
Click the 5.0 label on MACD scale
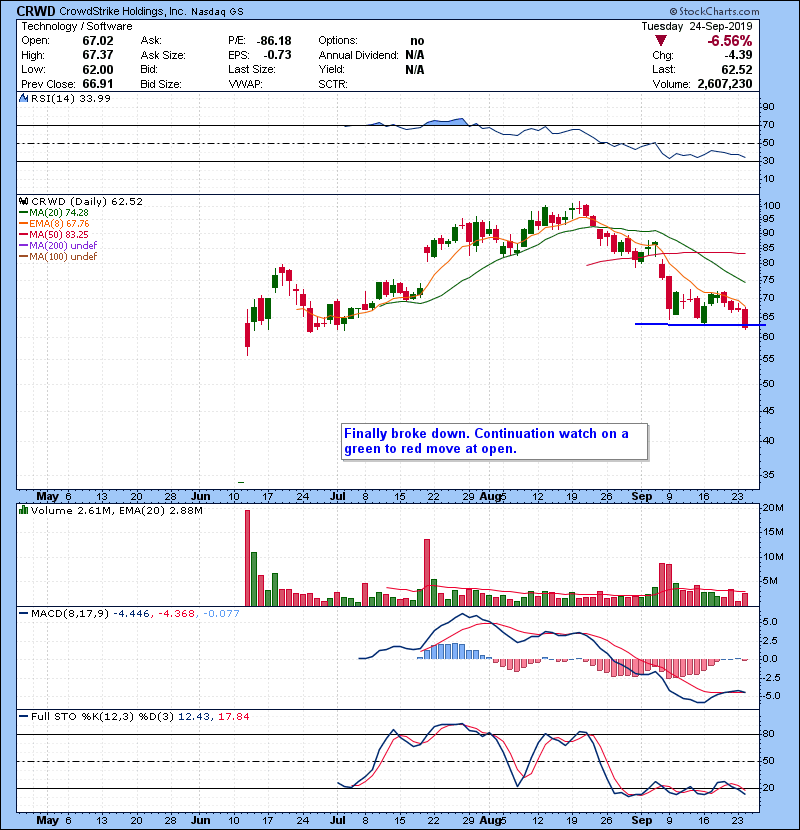click(770, 621)
